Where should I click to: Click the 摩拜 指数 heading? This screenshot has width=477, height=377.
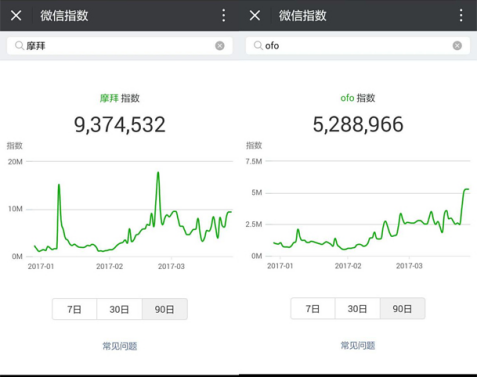pyautogui.click(x=120, y=98)
